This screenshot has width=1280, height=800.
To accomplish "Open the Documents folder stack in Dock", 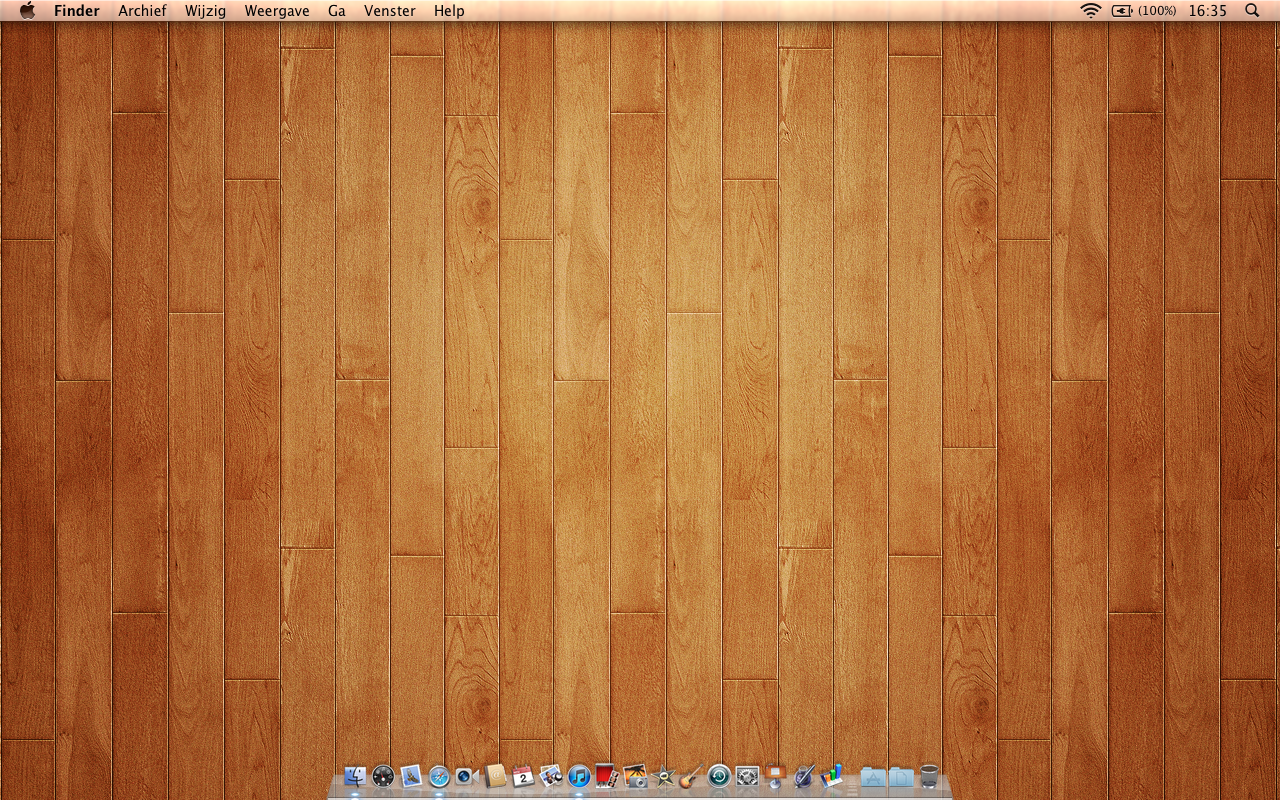I will coord(901,776).
